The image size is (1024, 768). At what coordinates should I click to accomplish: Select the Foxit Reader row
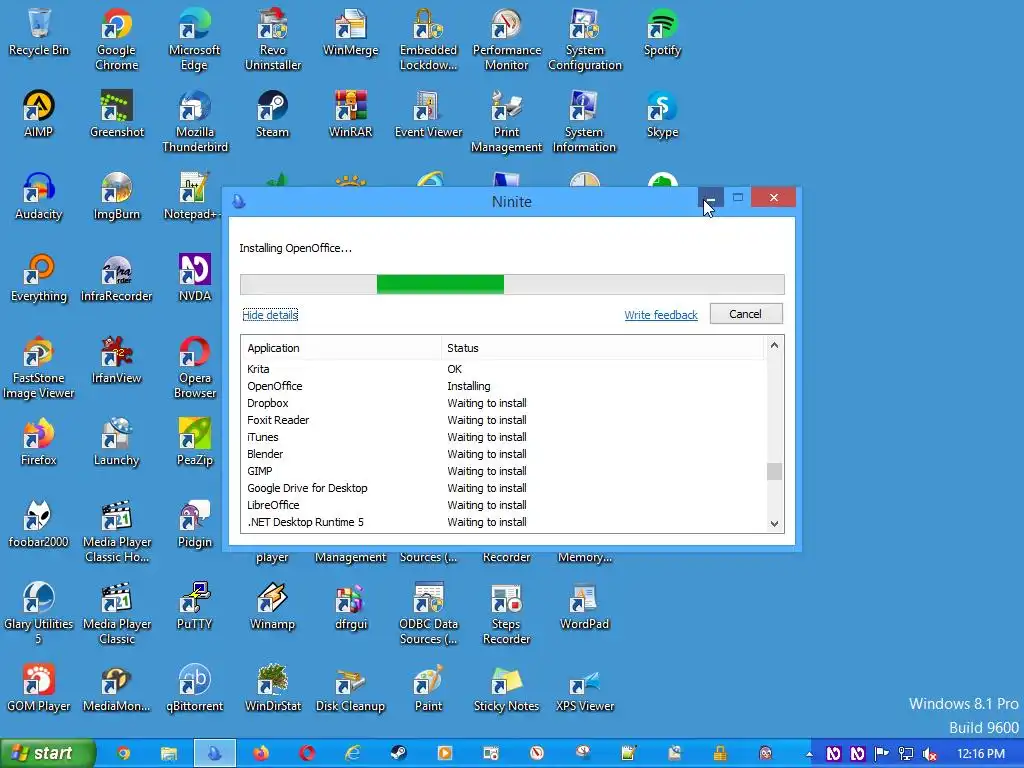point(504,420)
